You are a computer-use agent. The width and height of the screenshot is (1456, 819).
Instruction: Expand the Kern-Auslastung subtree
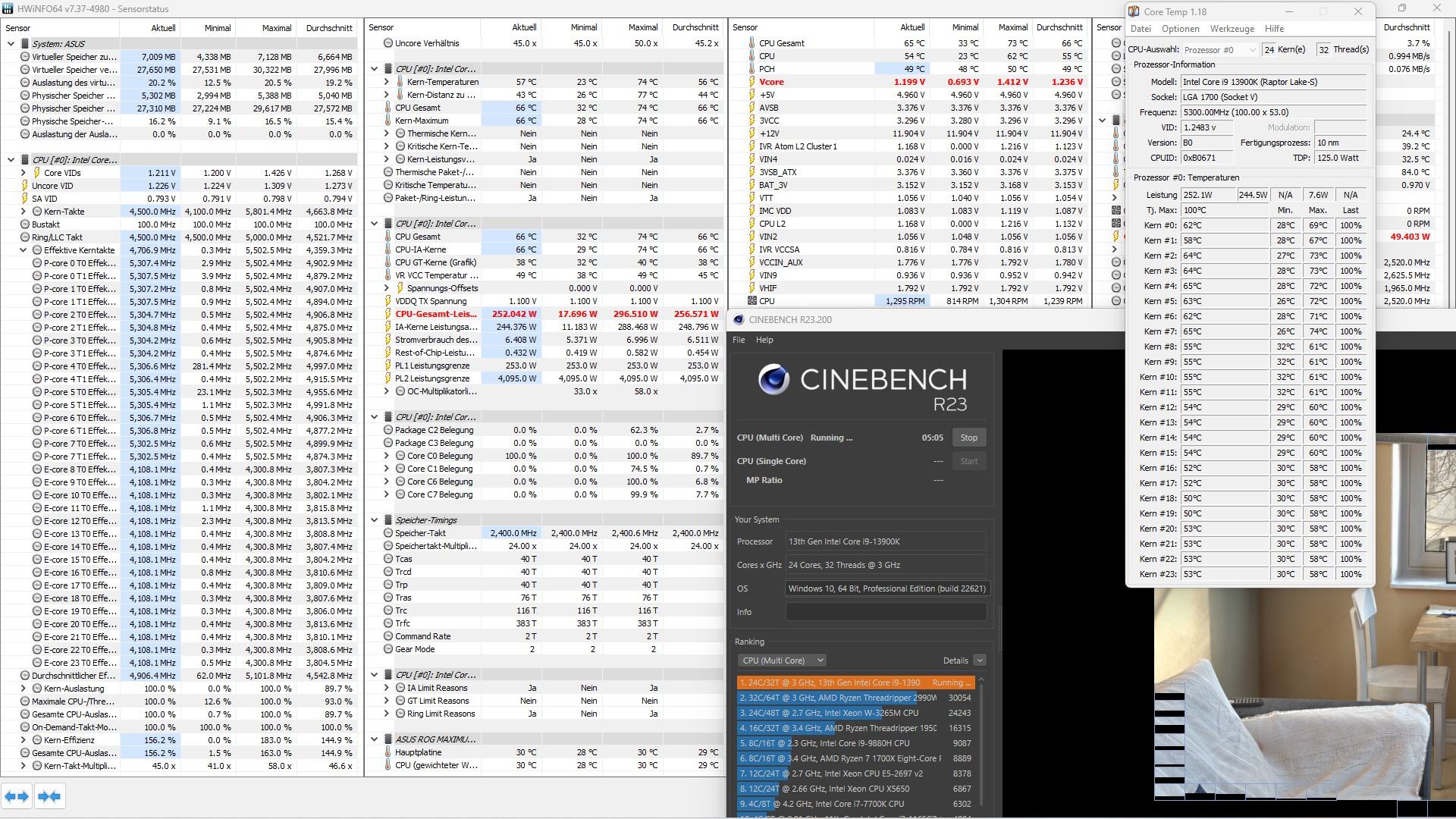tap(23, 689)
